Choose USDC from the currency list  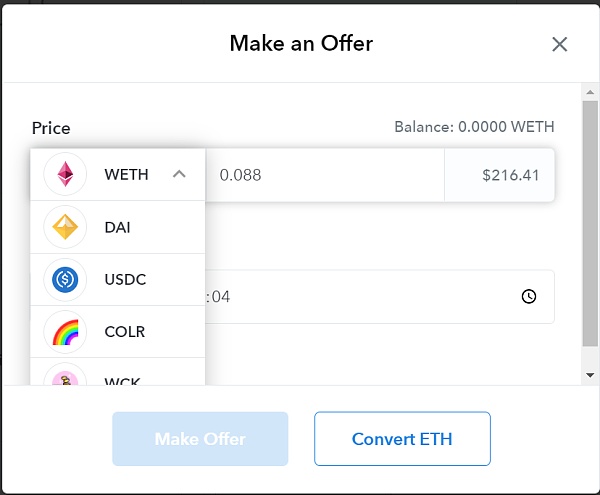pyautogui.click(x=125, y=280)
